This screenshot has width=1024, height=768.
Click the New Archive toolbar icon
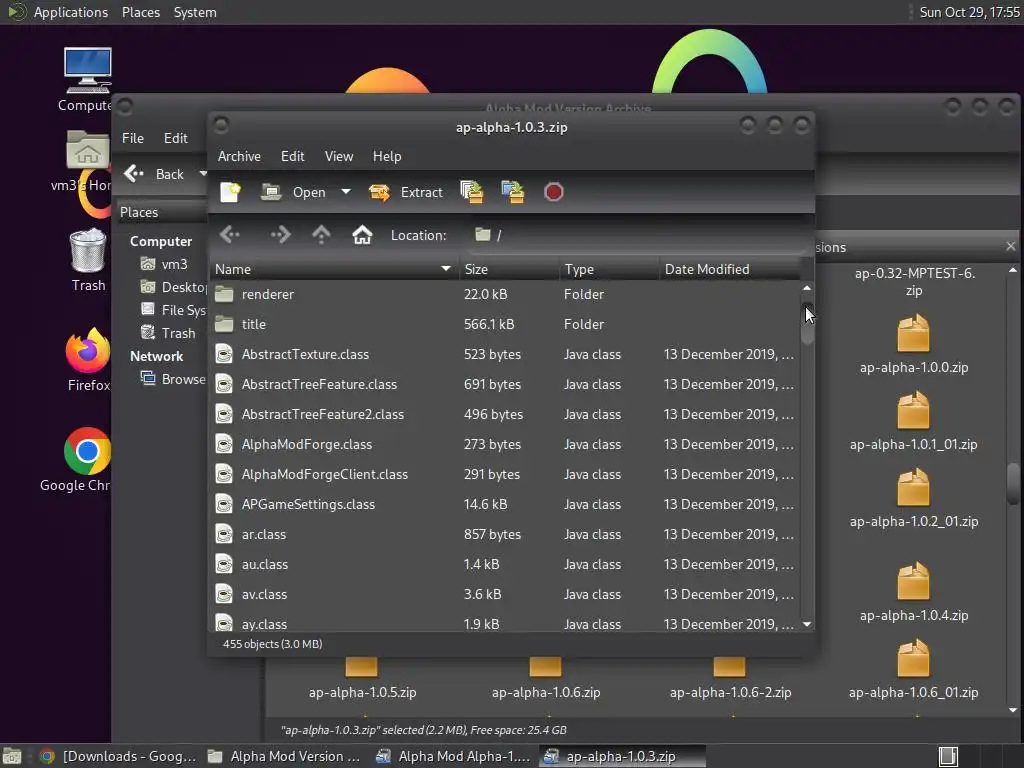pos(230,192)
